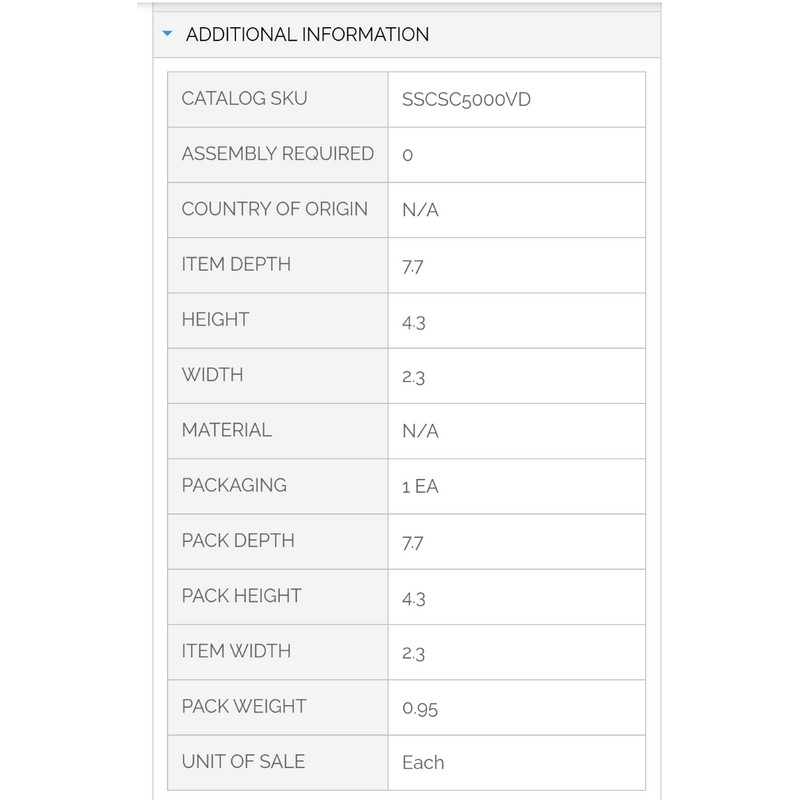Click the PACK WEIGHT value 0.95
The height and width of the screenshot is (800, 800).
pyautogui.click(x=420, y=708)
